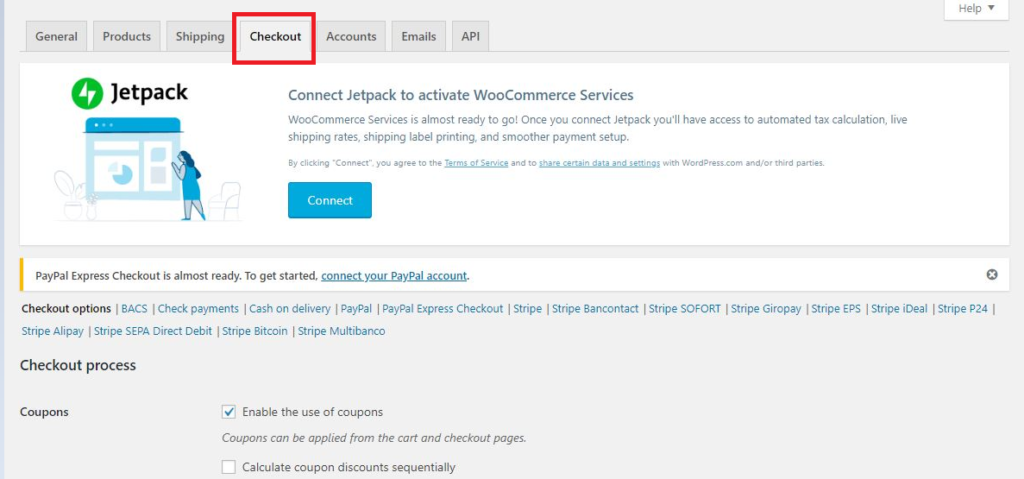Click the Jetpack dashboard illustration
Viewport: 1024px width, 479px height.
coord(148,169)
